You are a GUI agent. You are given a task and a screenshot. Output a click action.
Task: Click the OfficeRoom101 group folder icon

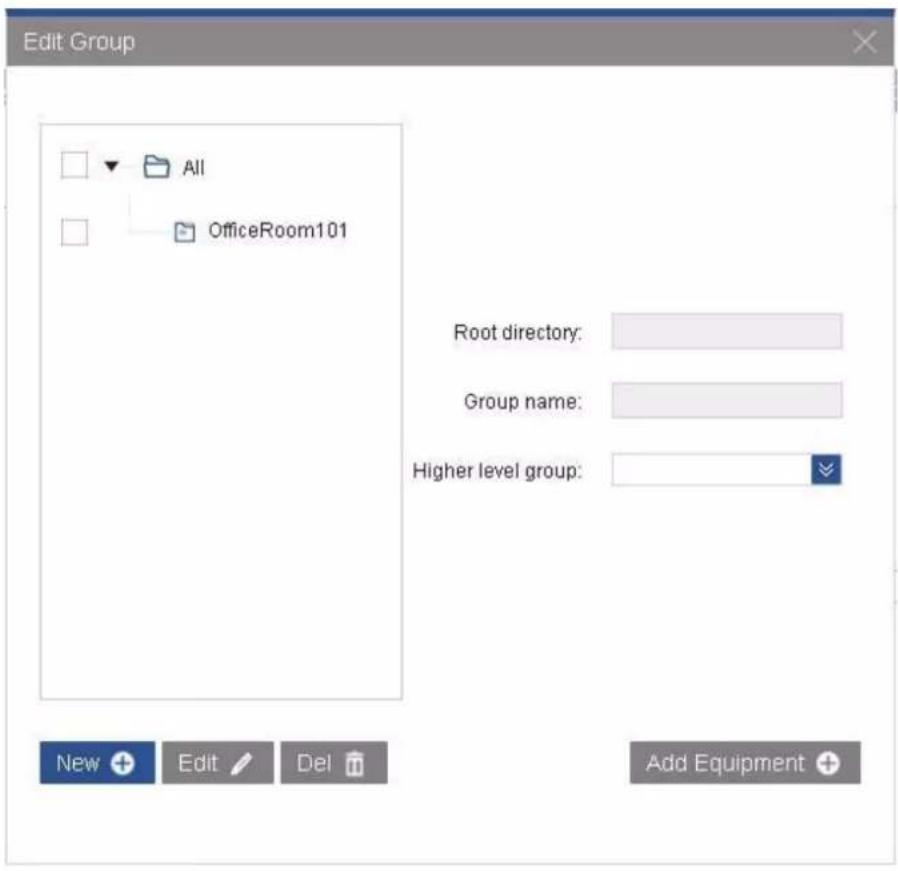[x=184, y=232]
